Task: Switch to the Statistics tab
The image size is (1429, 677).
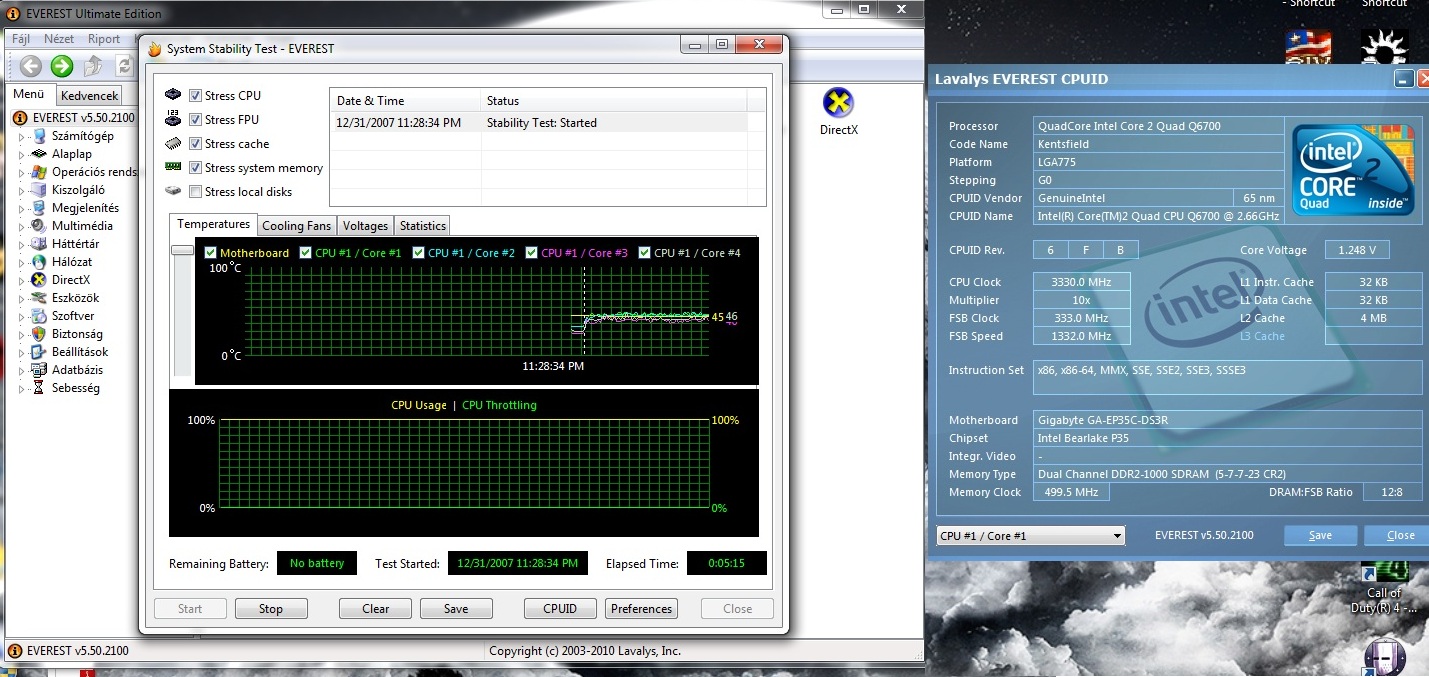Action: tap(423, 226)
